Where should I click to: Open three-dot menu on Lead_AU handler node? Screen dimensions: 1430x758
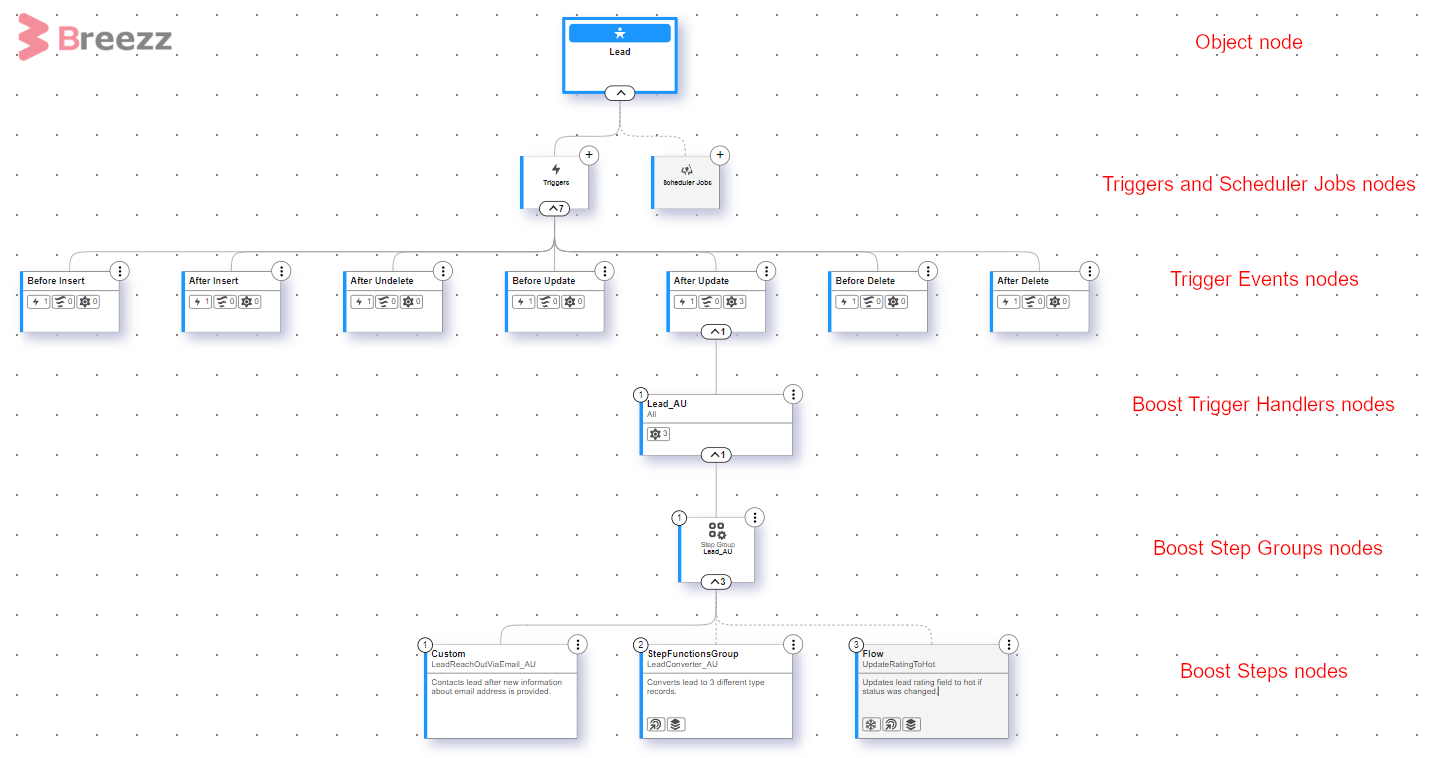tap(793, 394)
